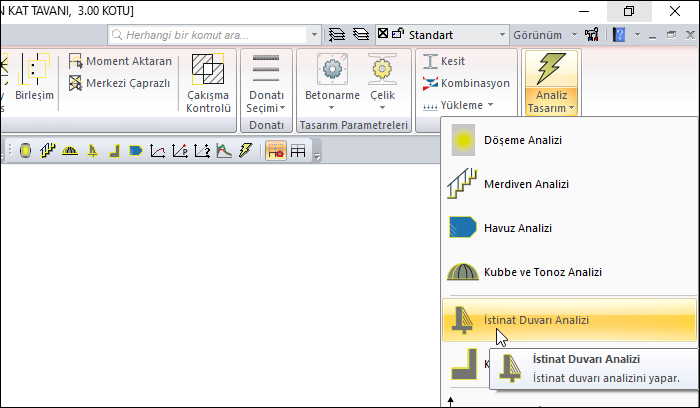The height and width of the screenshot is (408, 700).
Task: Open the Kombinasyon settings
Action: coord(466,83)
